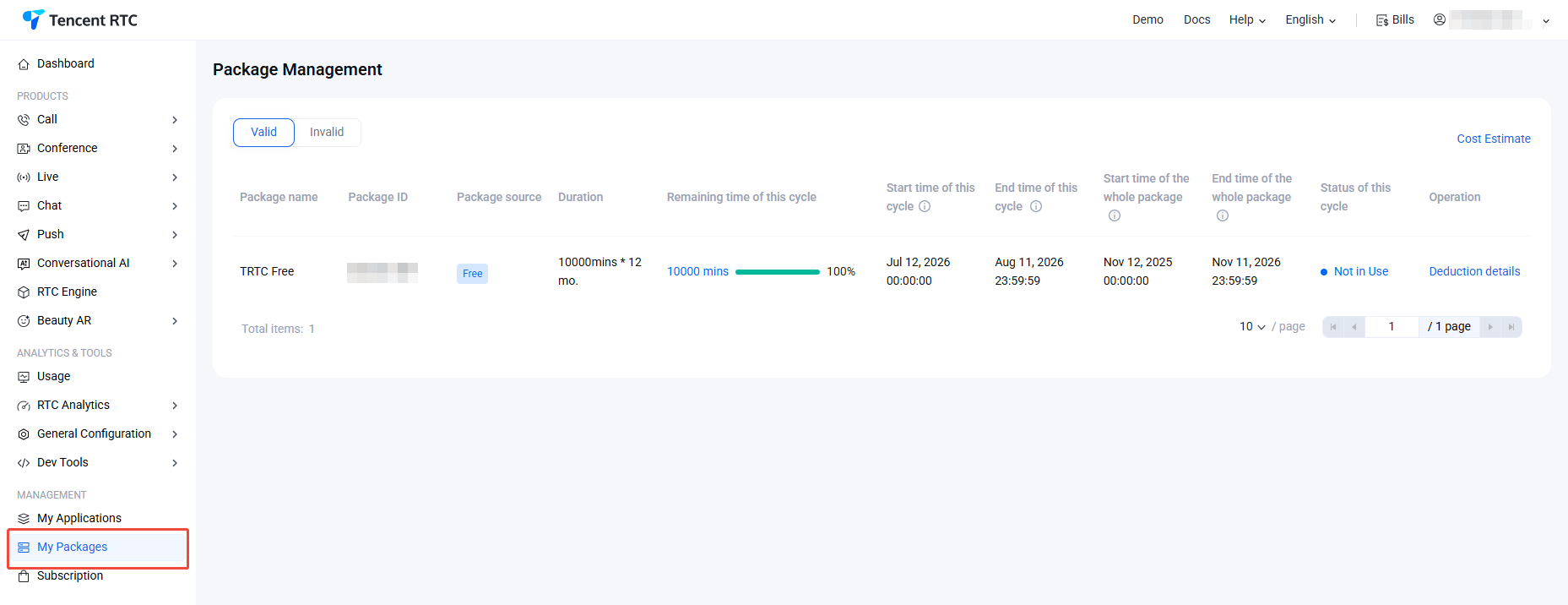The image size is (1568, 605).
Task: Expand the Push submenu chevron
Action: [x=175, y=235]
